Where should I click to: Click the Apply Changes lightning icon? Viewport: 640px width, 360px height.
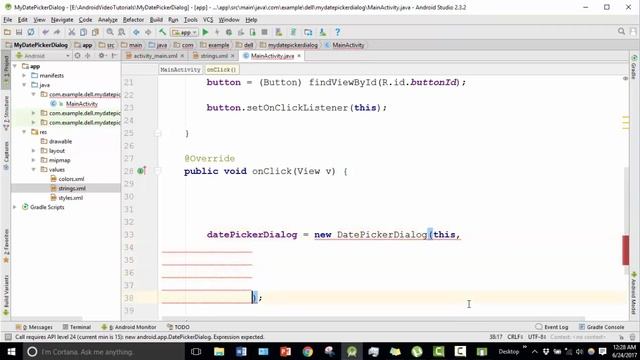[x=217, y=32]
